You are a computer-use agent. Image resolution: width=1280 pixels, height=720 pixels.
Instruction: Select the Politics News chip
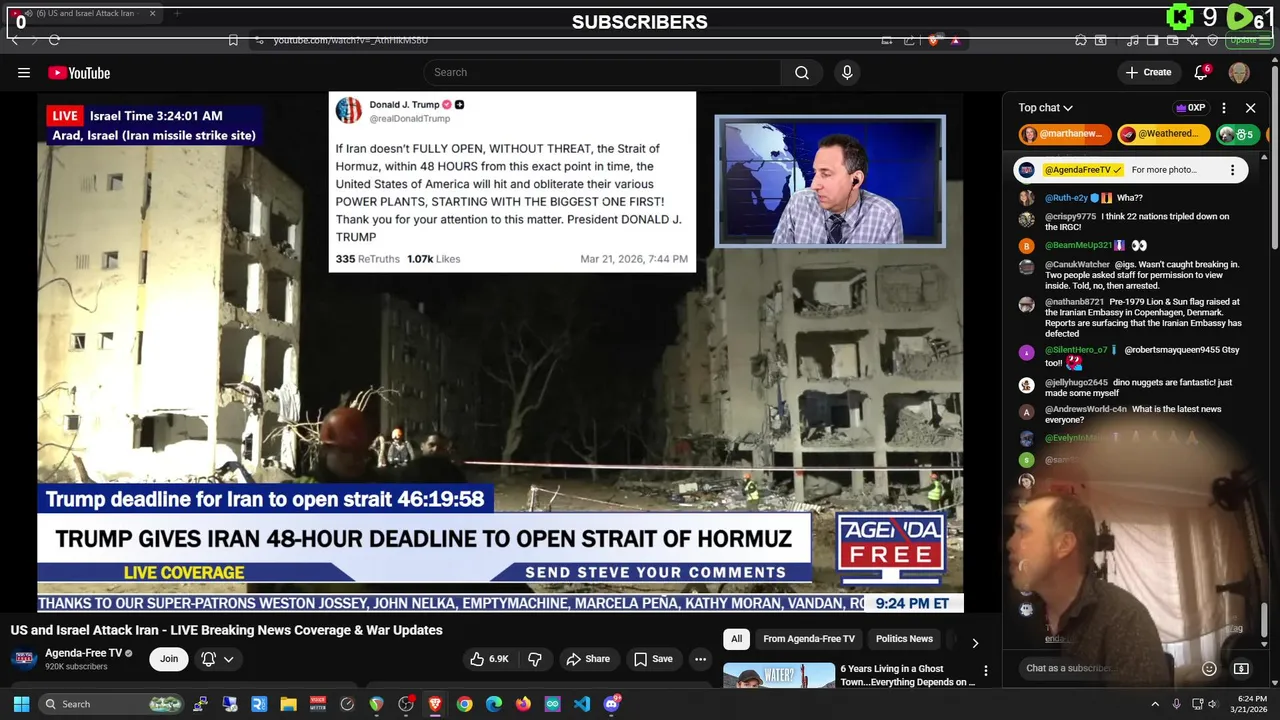pyautogui.click(x=904, y=639)
